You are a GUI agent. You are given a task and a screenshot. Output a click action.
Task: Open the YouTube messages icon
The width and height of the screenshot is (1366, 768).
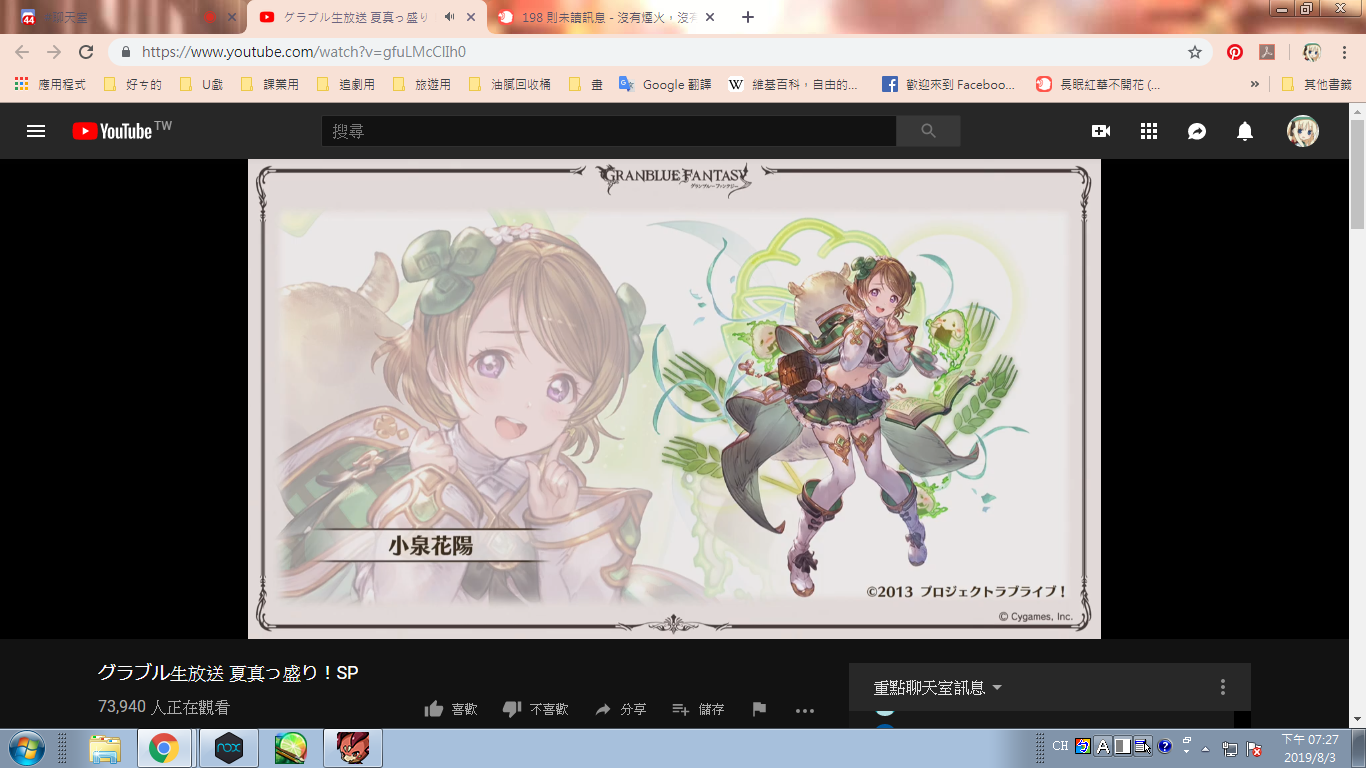tap(1197, 131)
